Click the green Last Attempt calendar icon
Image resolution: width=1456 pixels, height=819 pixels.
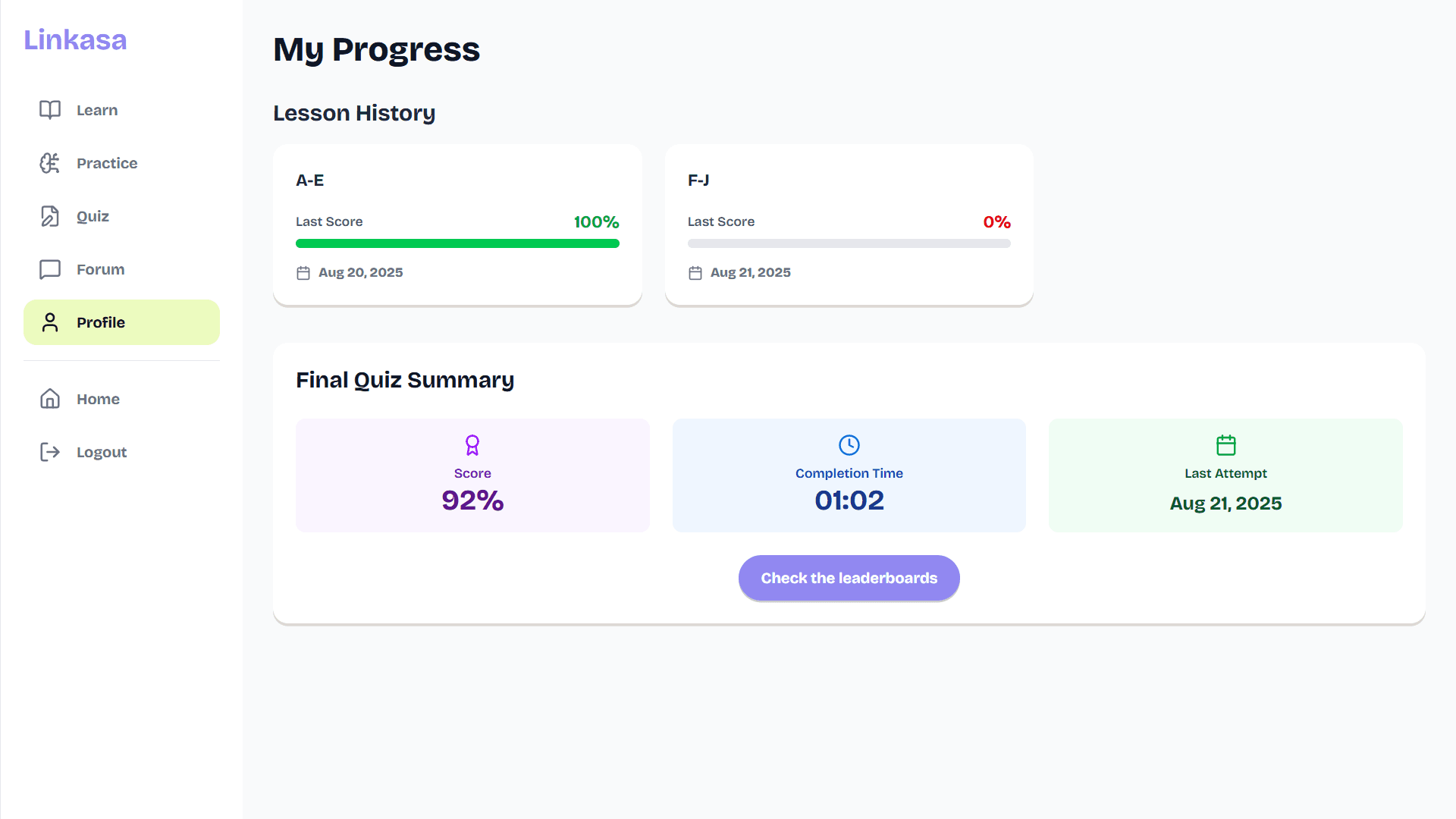pos(1225,445)
